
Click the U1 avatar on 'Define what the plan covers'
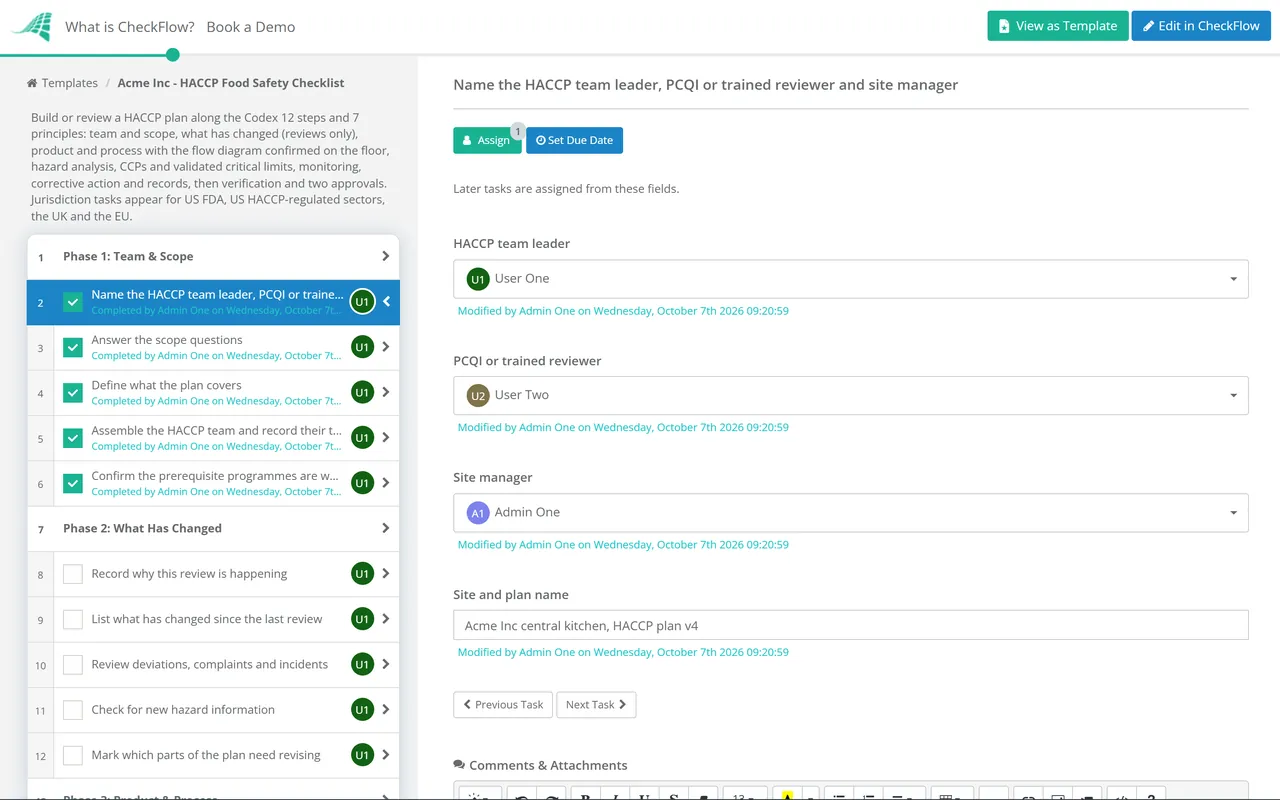tap(362, 393)
